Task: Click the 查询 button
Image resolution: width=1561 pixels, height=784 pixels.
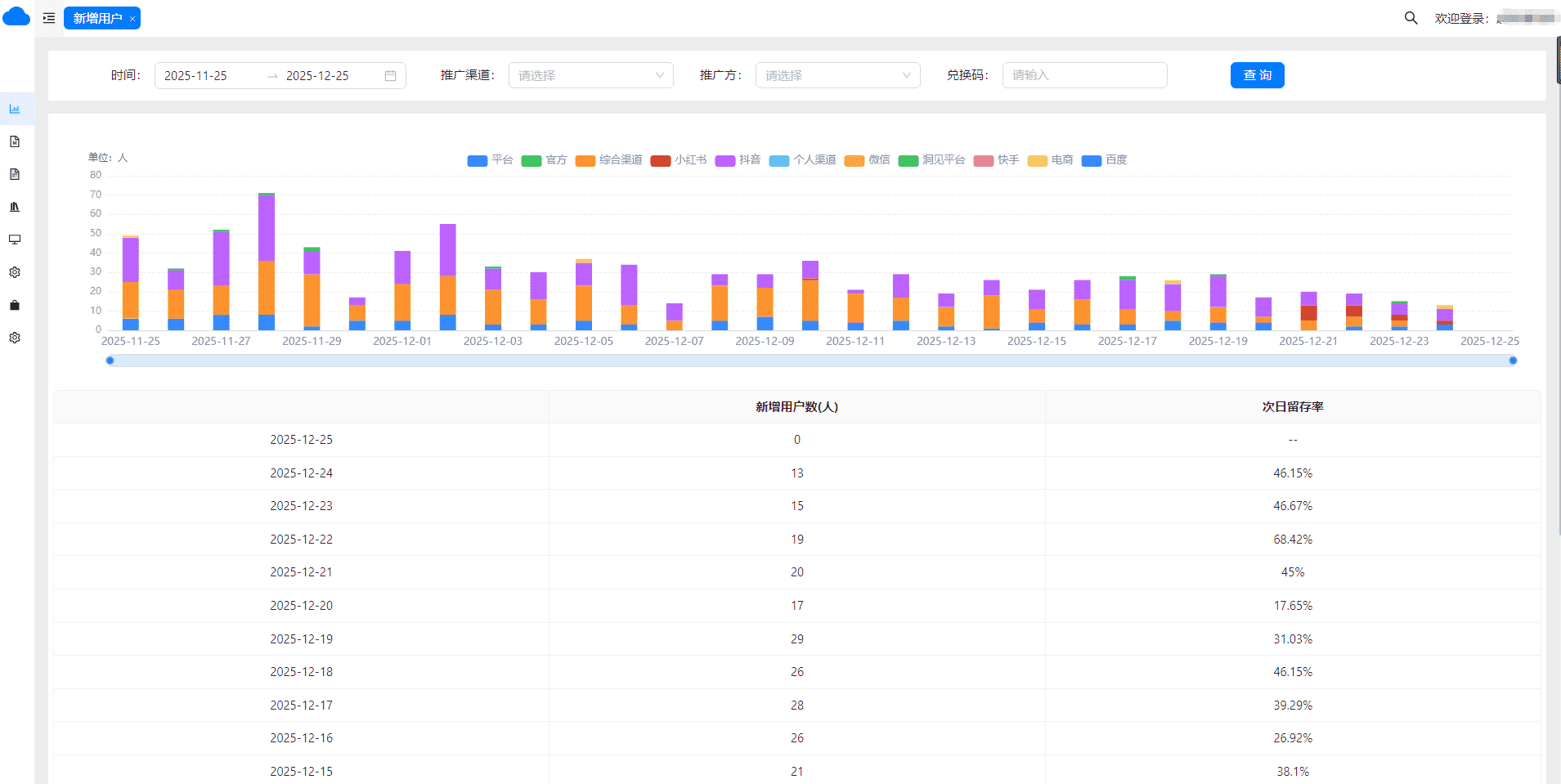Action: (1257, 75)
